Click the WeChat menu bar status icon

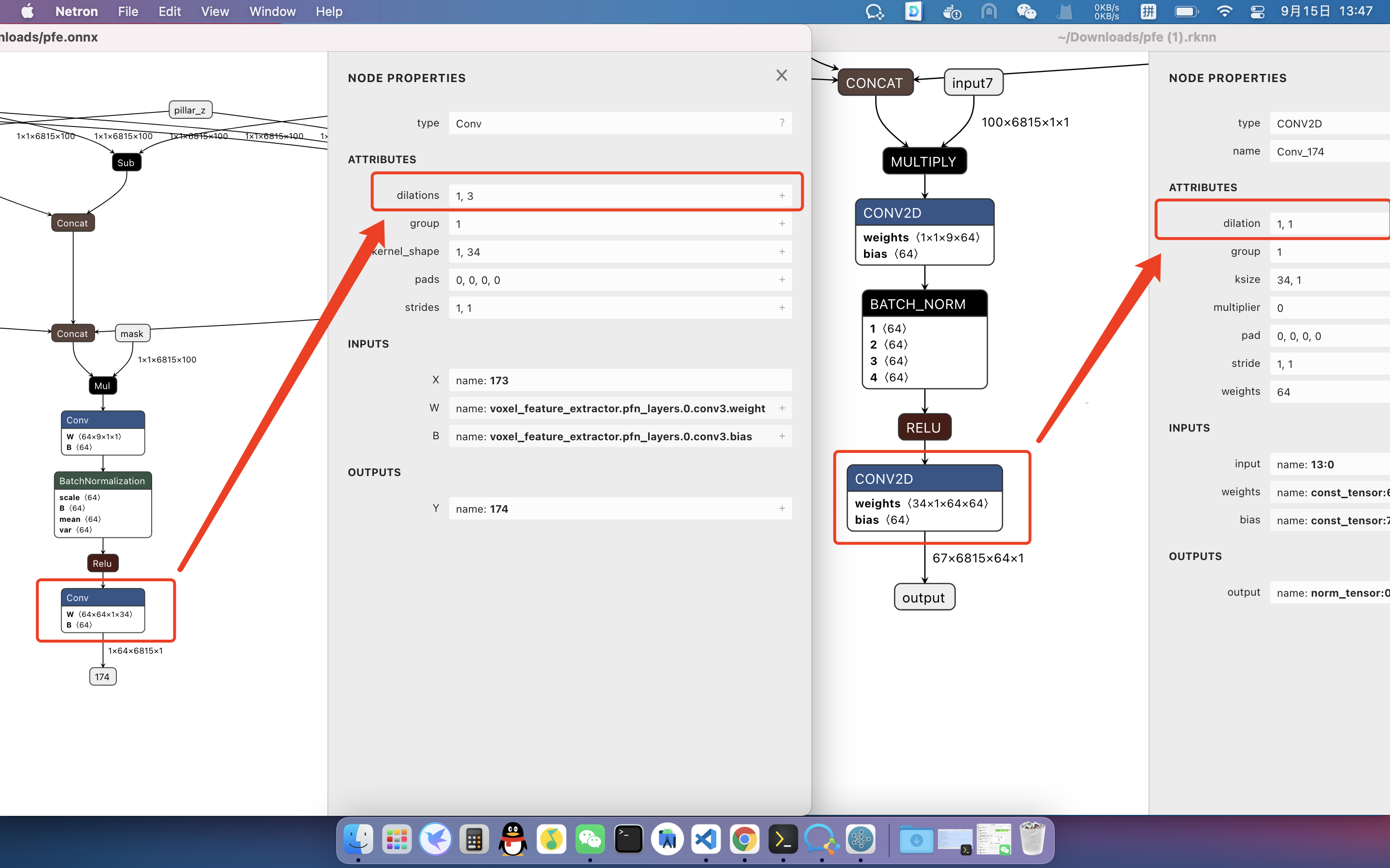pos(1026,12)
